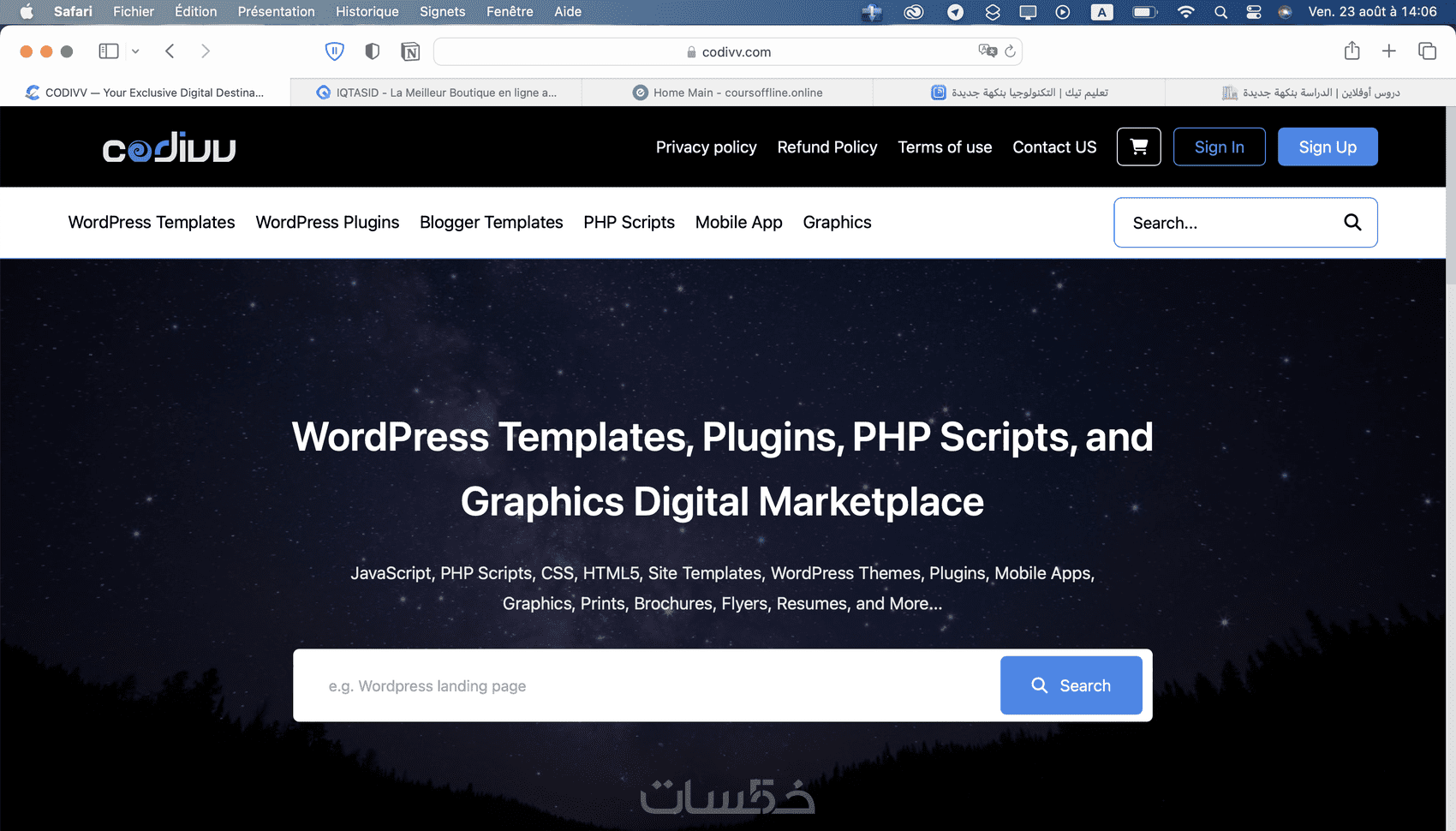This screenshot has width=1456, height=831.
Task: Open the Refund Policy link
Action: 827,147
